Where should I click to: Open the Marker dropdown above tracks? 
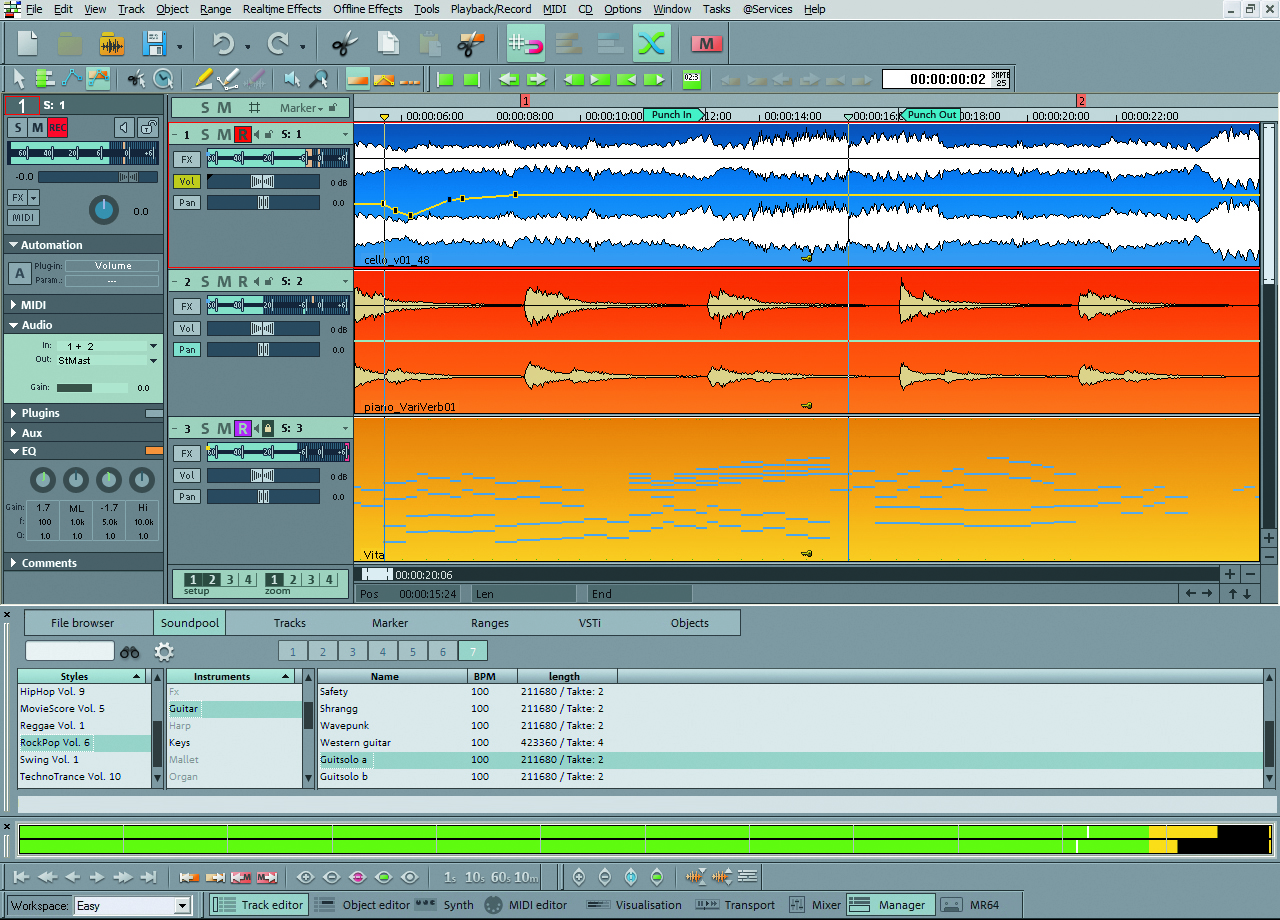coord(302,108)
